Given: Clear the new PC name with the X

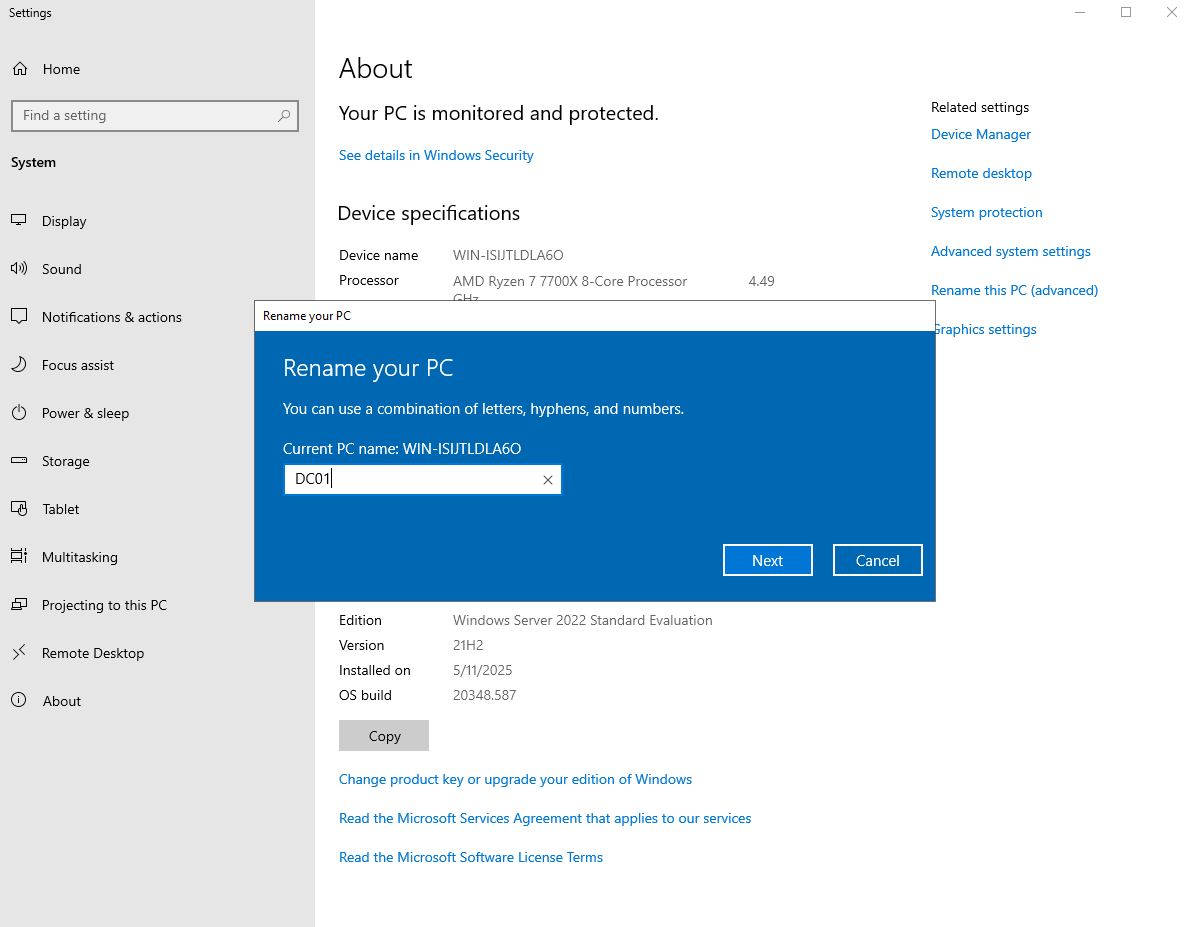Looking at the screenshot, I should click(x=547, y=479).
